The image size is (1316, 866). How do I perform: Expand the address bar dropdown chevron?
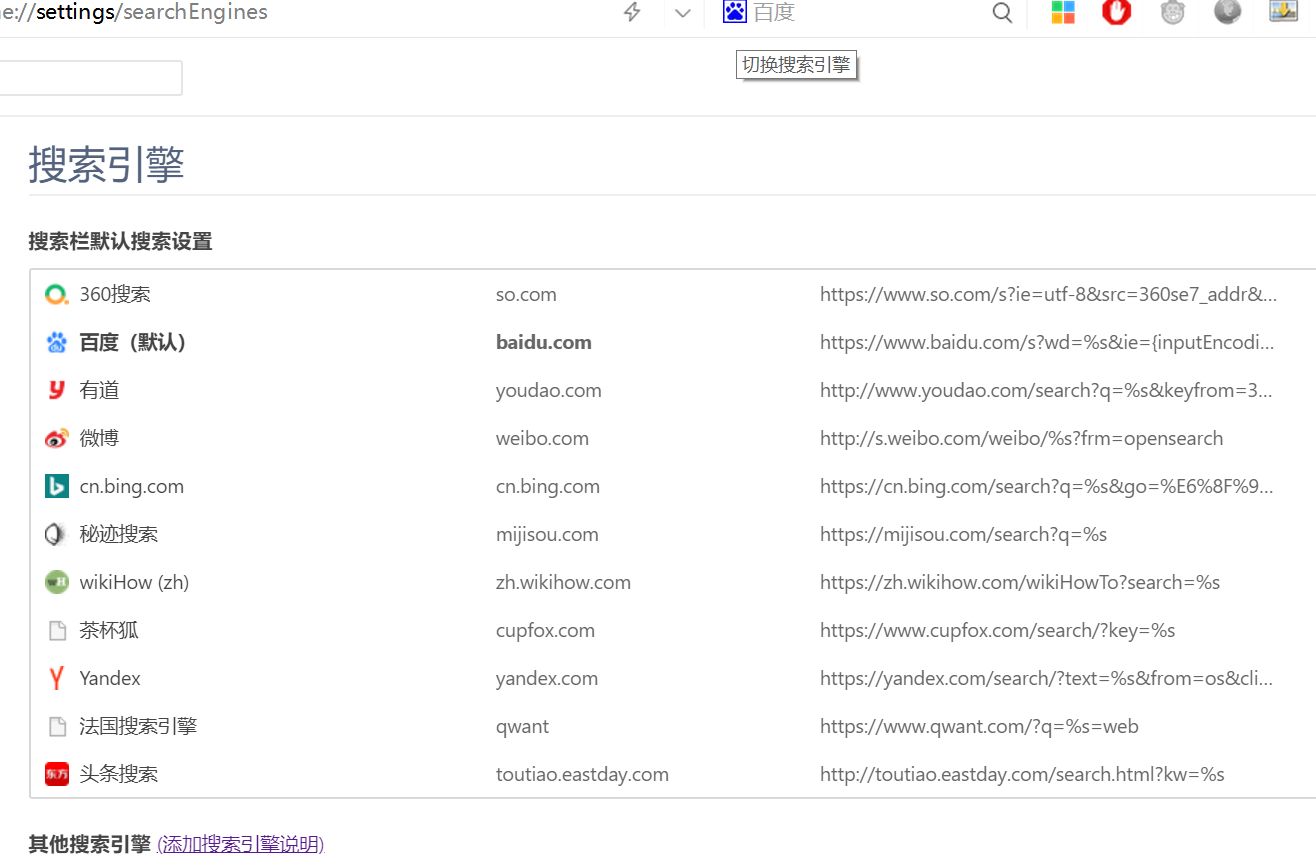(x=683, y=13)
